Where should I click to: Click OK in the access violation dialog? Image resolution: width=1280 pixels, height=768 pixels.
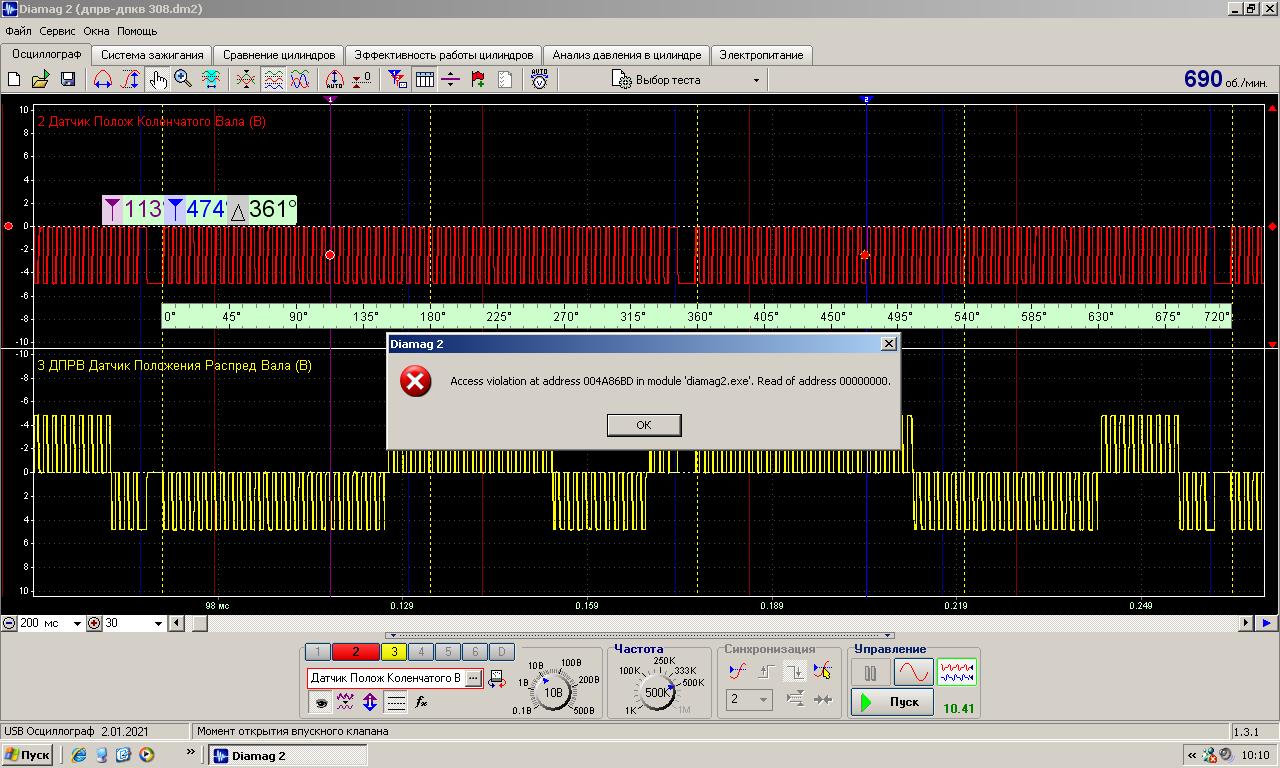pyautogui.click(x=644, y=425)
